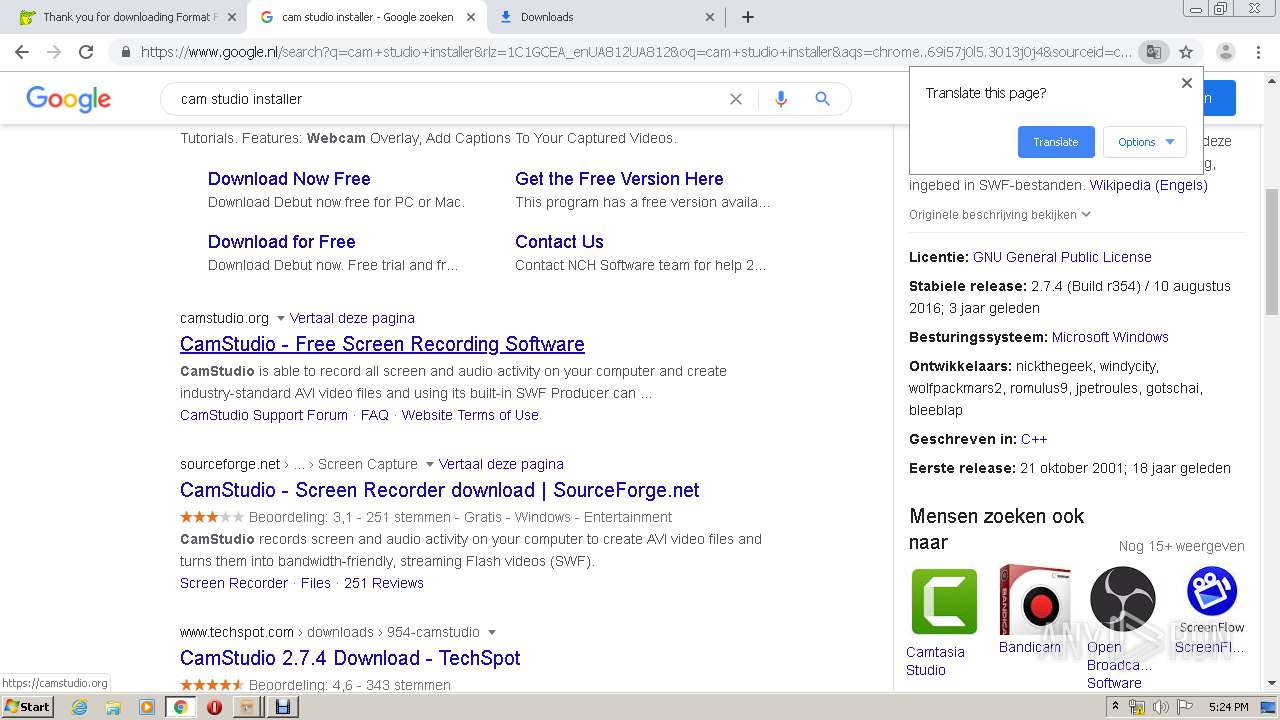Click Download Now Free link

(x=289, y=179)
